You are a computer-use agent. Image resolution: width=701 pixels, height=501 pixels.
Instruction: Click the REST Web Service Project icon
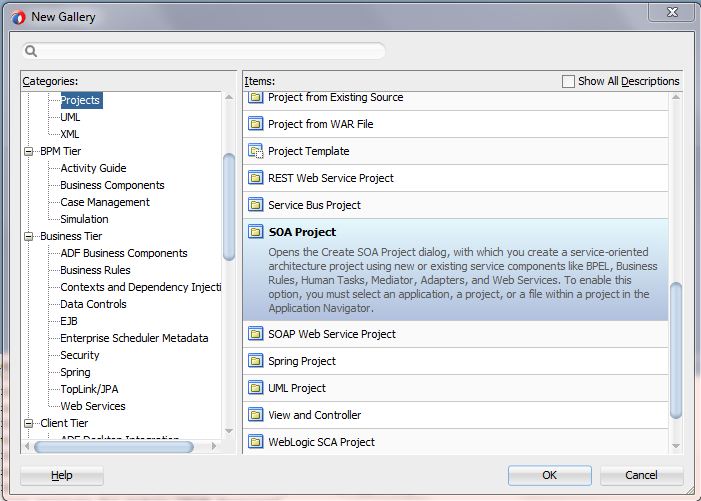[256, 178]
